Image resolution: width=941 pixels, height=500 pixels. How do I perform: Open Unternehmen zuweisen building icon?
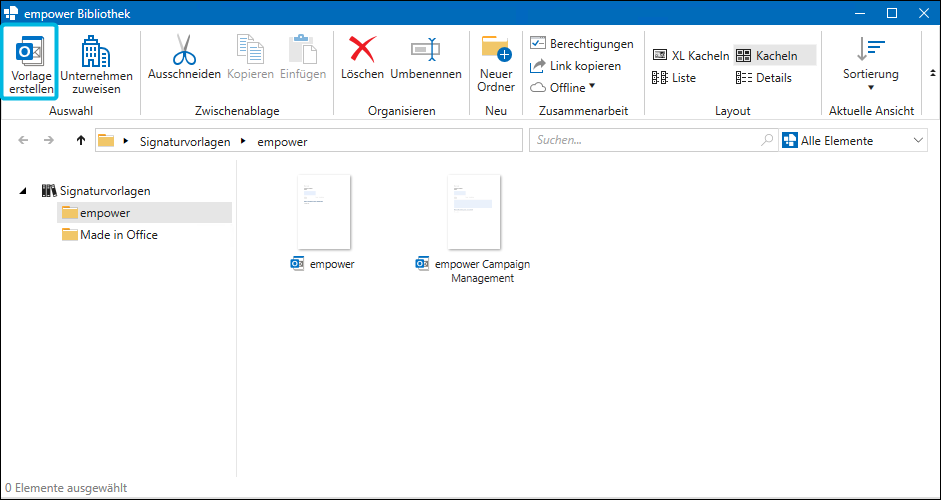[96, 51]
